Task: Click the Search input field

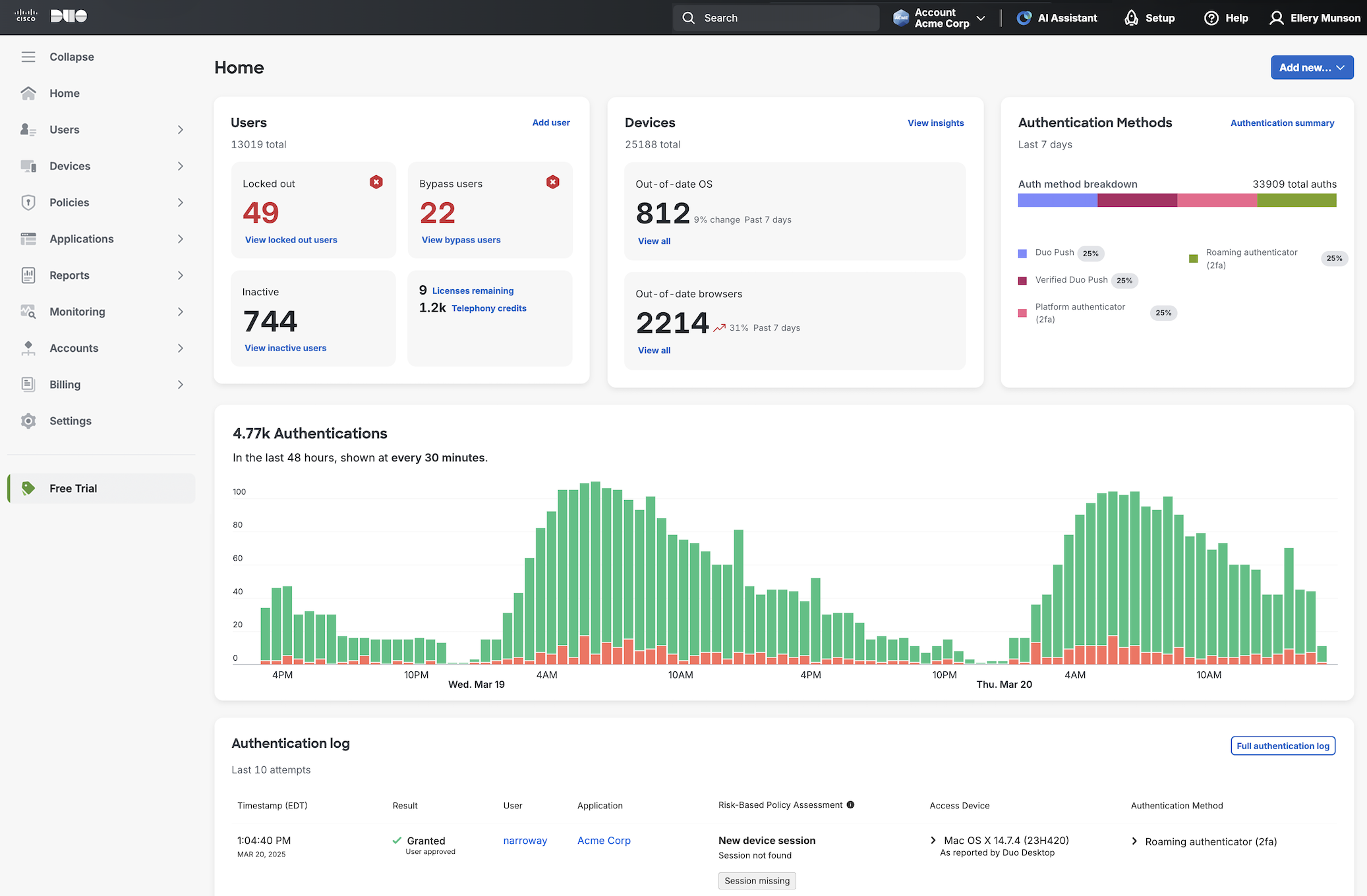Action: click(775, 18)
